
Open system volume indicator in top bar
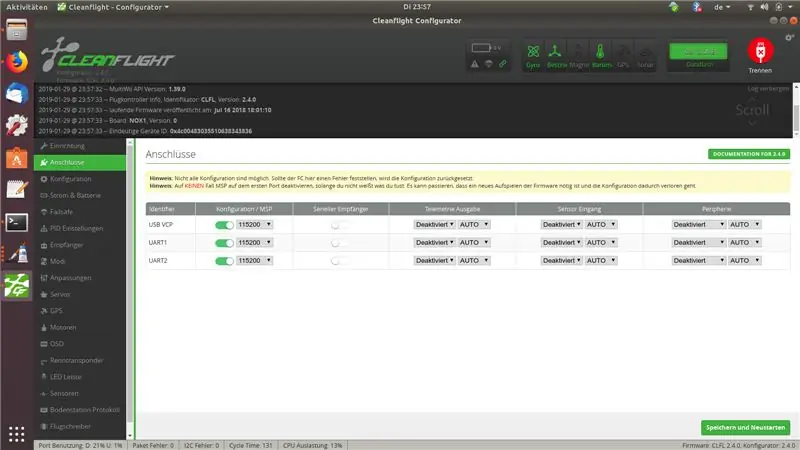click(764, 7)
